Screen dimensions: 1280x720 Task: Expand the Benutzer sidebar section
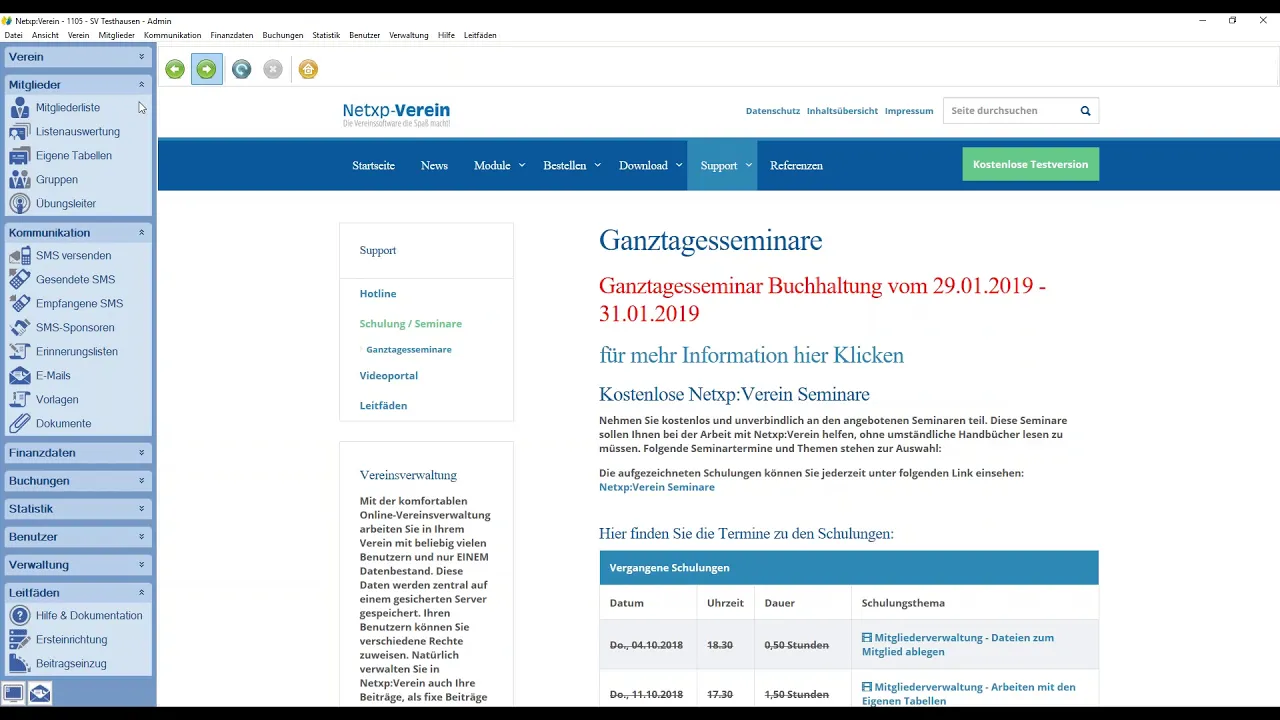(78, 537)
